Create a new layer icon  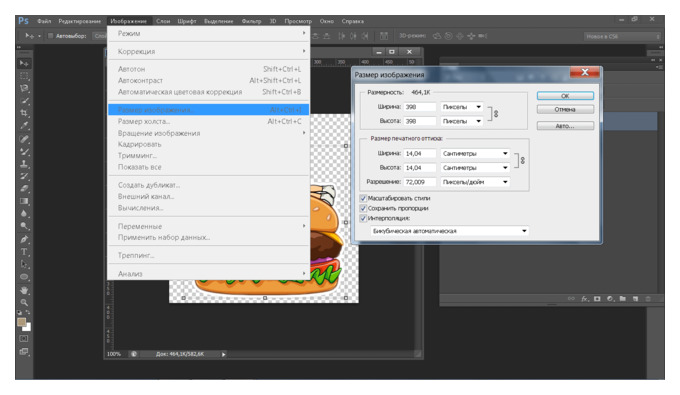point(635,299)
